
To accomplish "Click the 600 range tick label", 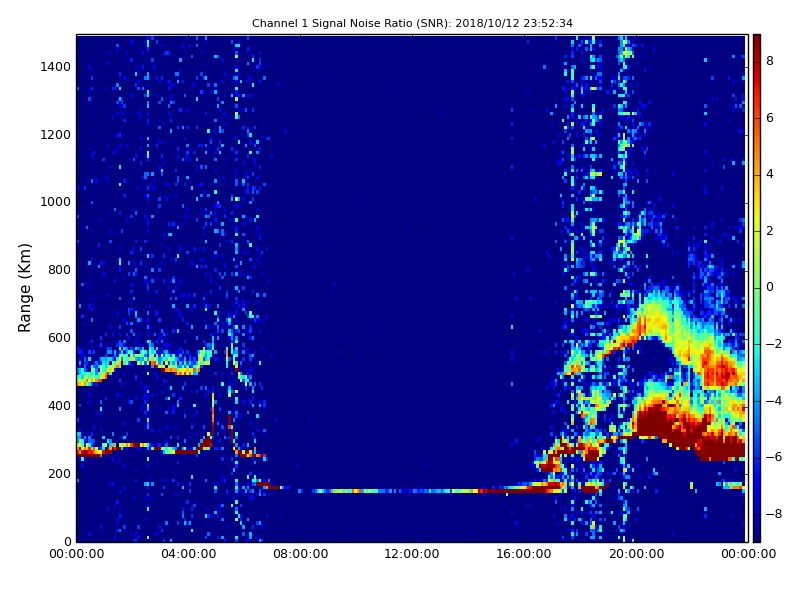I will click(x=59, y=338).
